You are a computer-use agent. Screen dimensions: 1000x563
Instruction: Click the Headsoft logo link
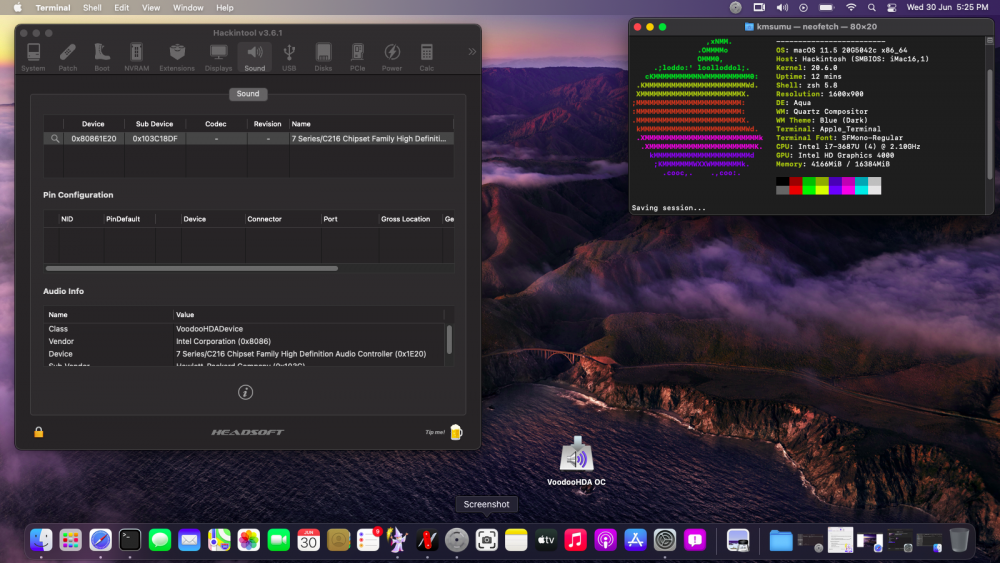coord(248,432)
